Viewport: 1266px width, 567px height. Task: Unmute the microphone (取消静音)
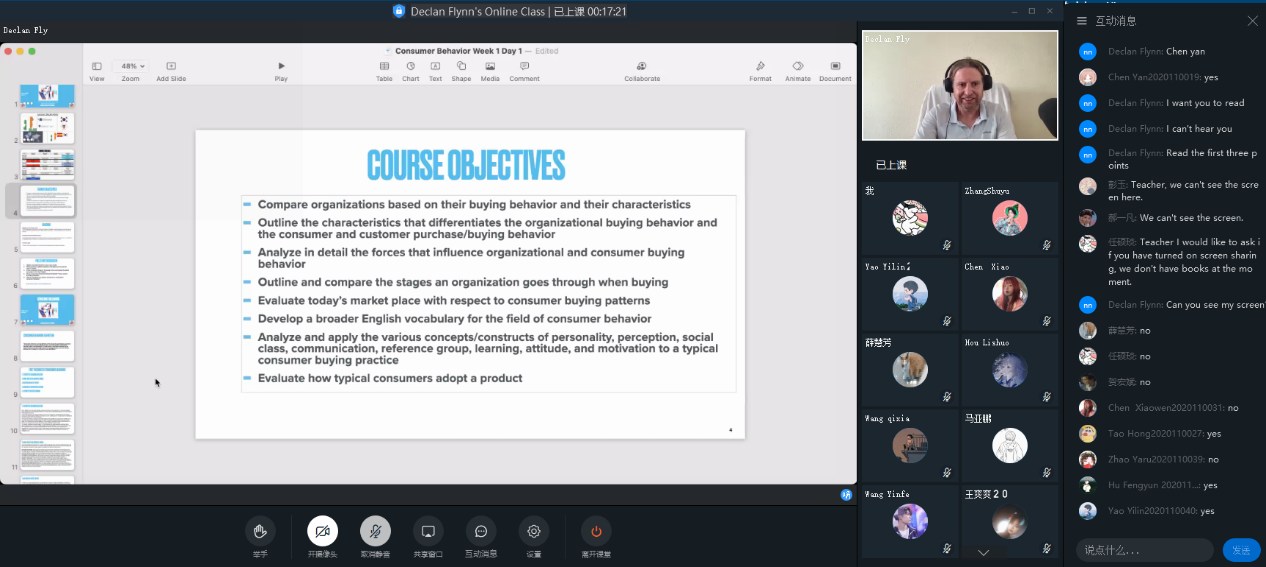[375, 531]
